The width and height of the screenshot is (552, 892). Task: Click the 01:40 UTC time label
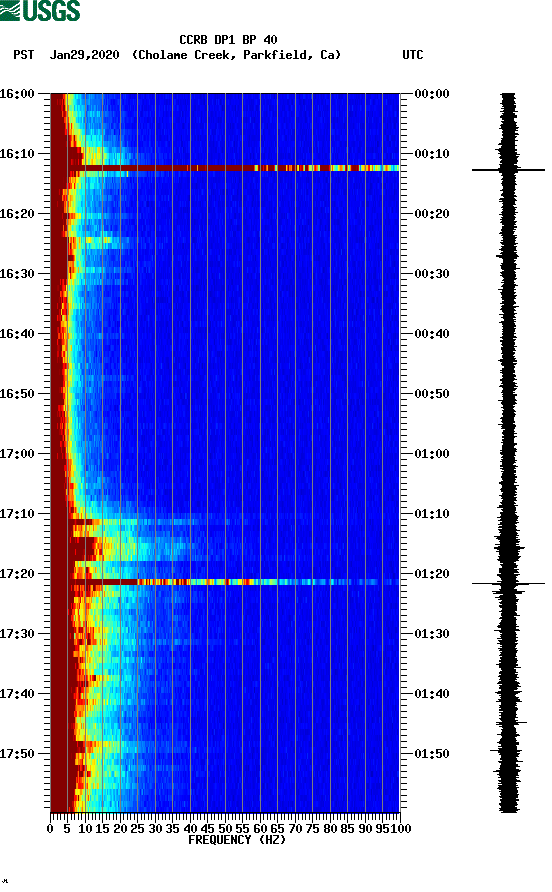(432, 694)
